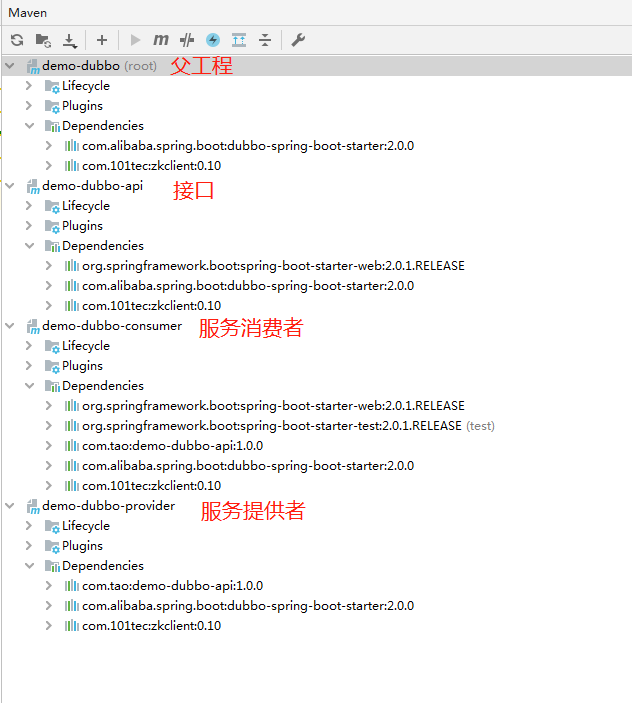Expand zkclient dependency under demo-dubbo-api

[x=49, y=306]
